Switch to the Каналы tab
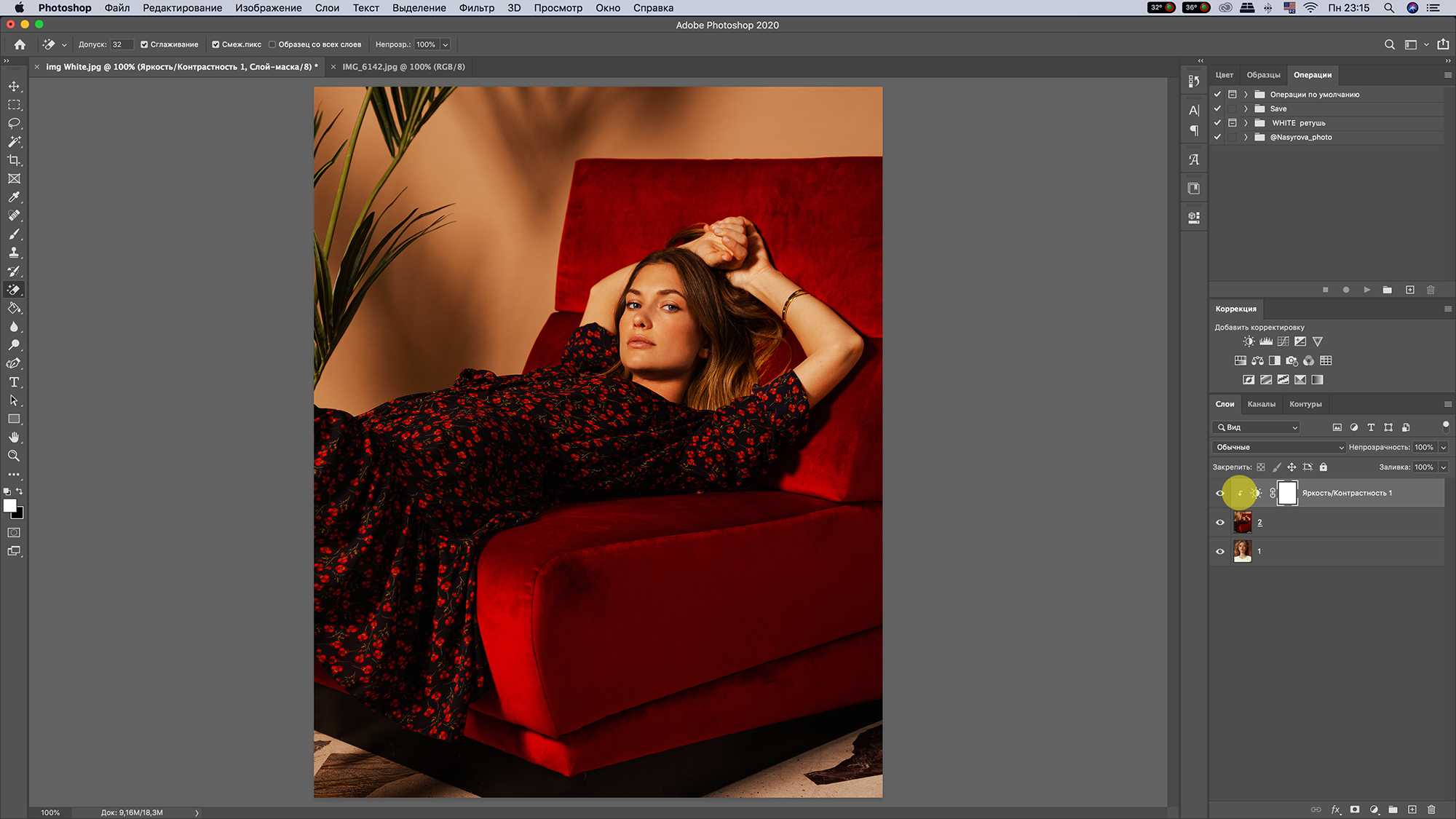Image resolution: width=1456 pixels, height=819 pixels. [x=1261, y=403]
